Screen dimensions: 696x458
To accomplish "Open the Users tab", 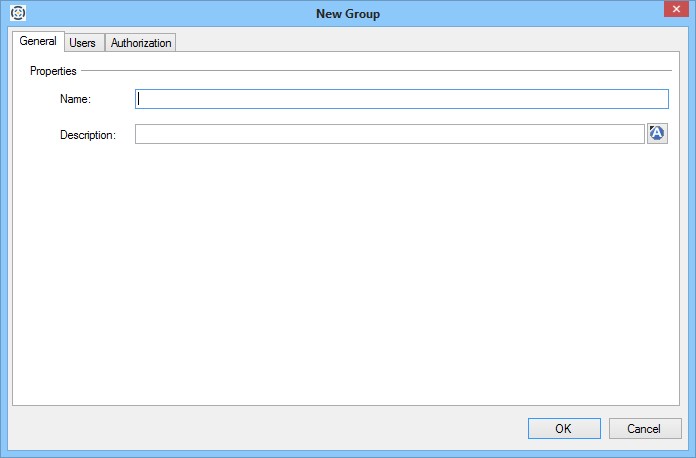I will [82, 43].
